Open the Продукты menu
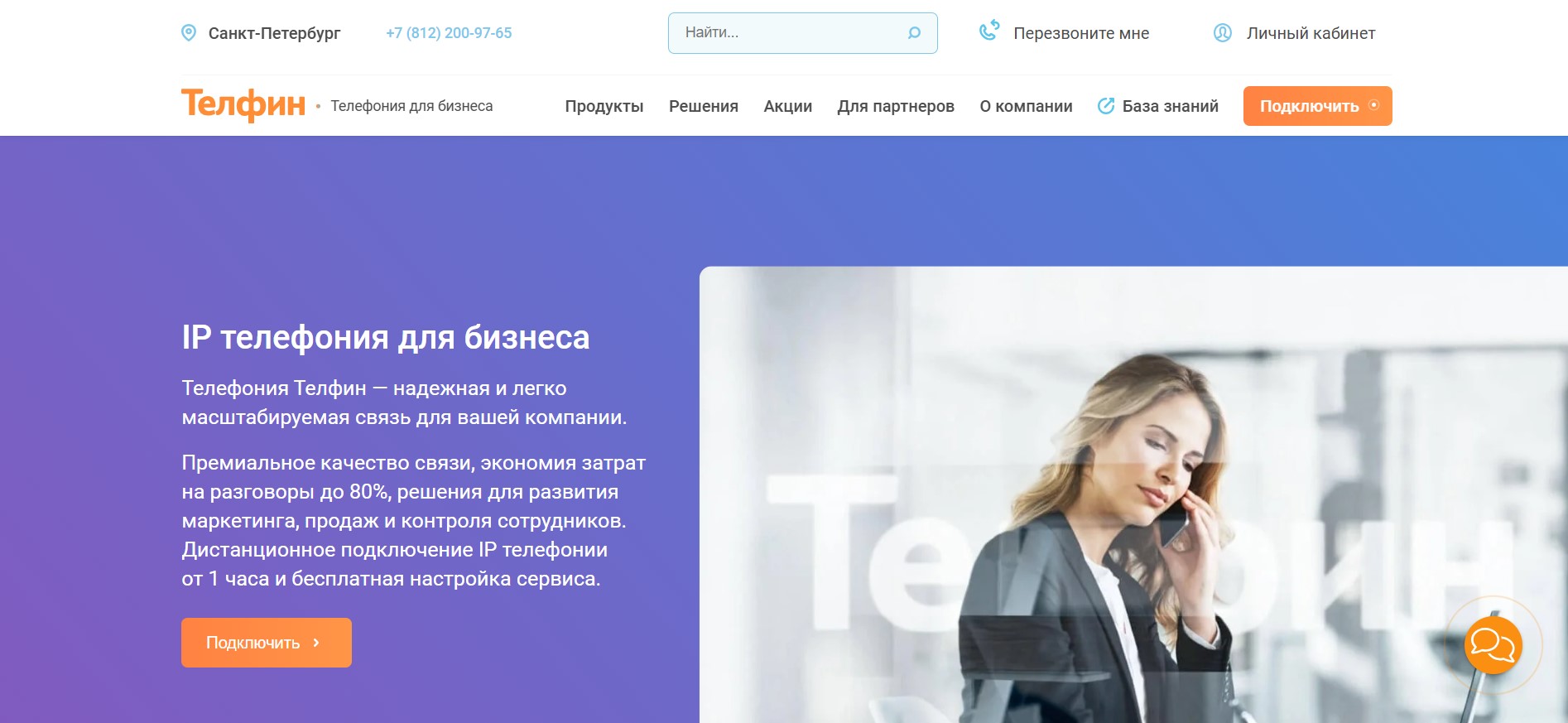Viewport: 1568px width, 723px height. (604, 106)
